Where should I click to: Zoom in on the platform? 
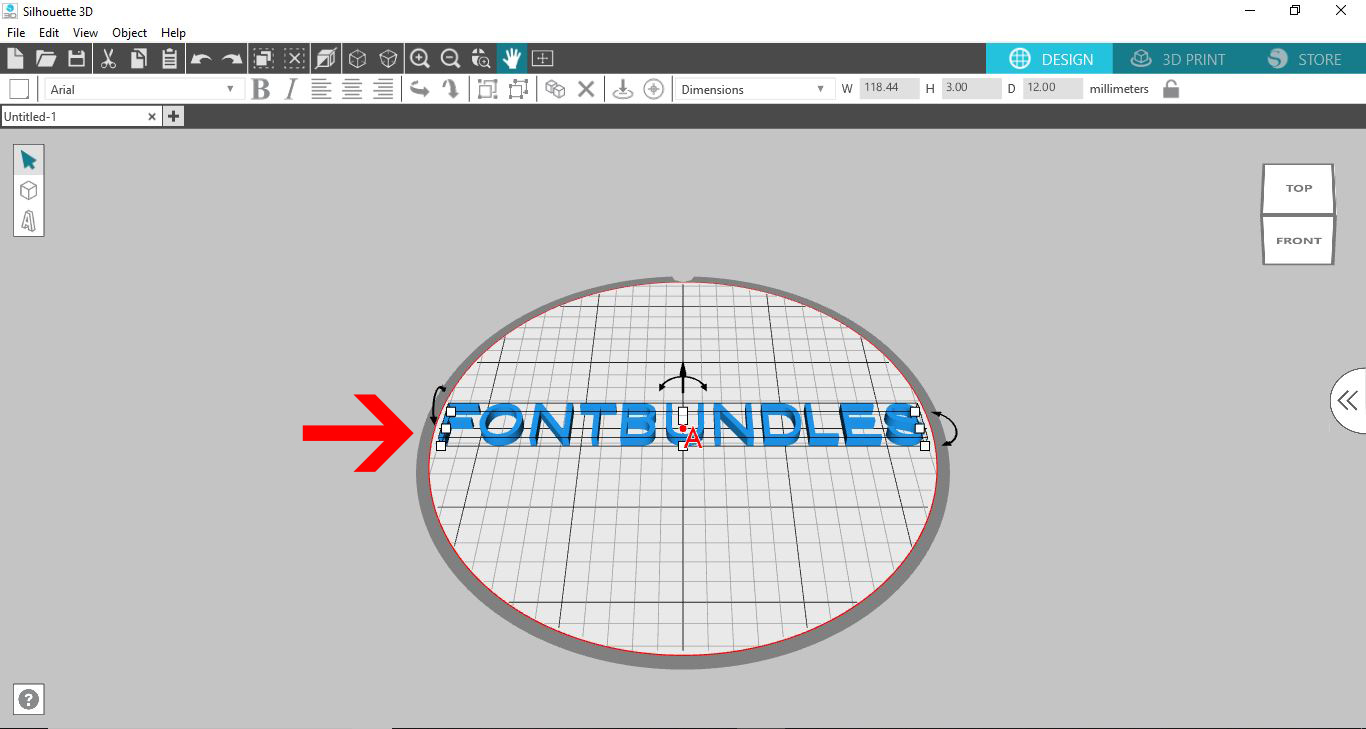[420, 58]
